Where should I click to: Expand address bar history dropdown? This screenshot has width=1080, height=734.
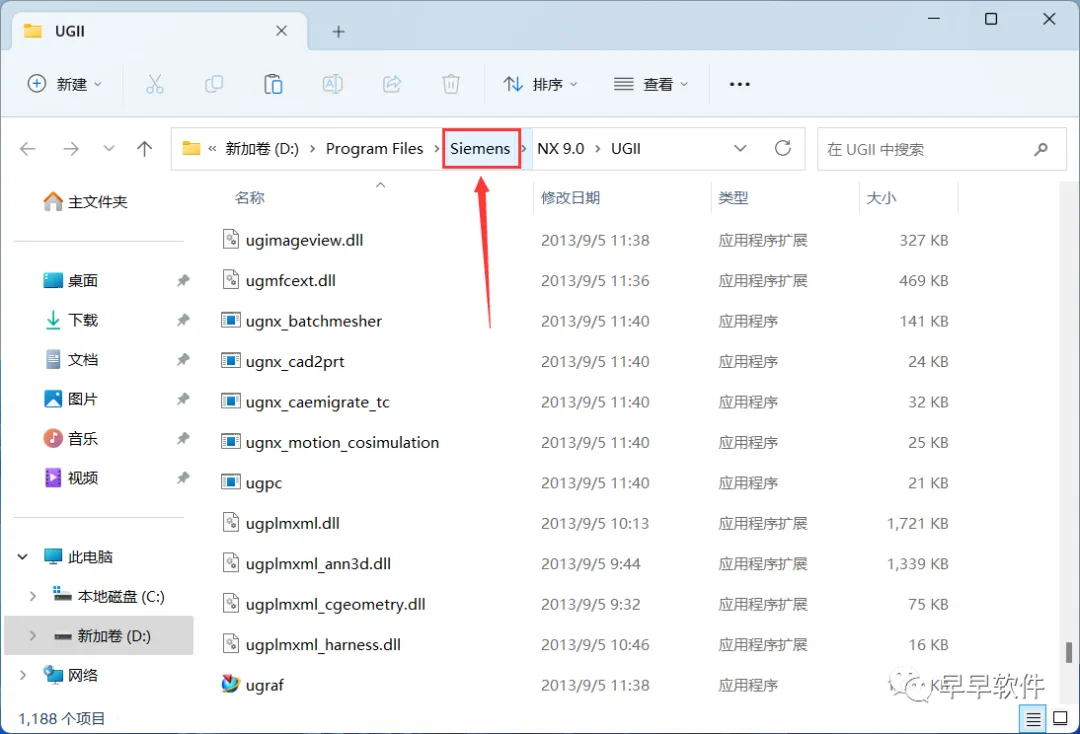coord(740,148)
